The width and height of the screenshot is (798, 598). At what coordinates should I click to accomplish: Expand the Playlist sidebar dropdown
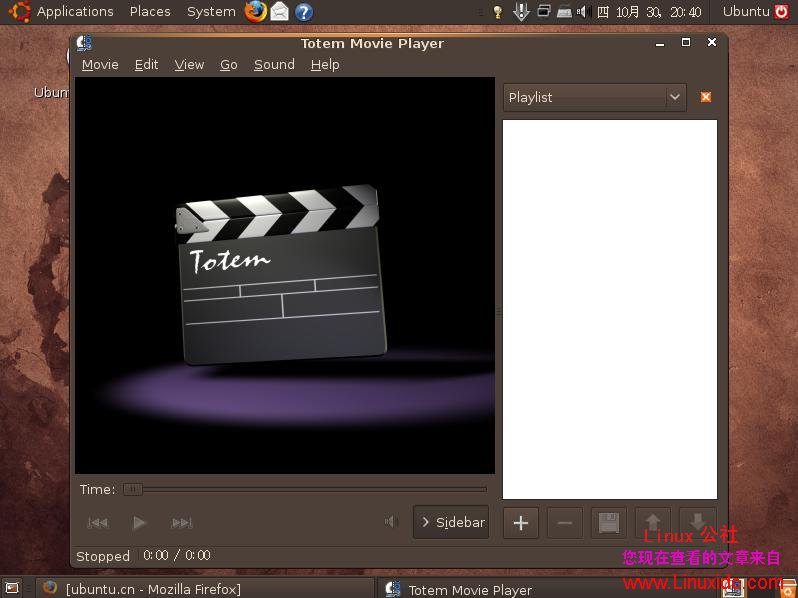coord(594,97)
